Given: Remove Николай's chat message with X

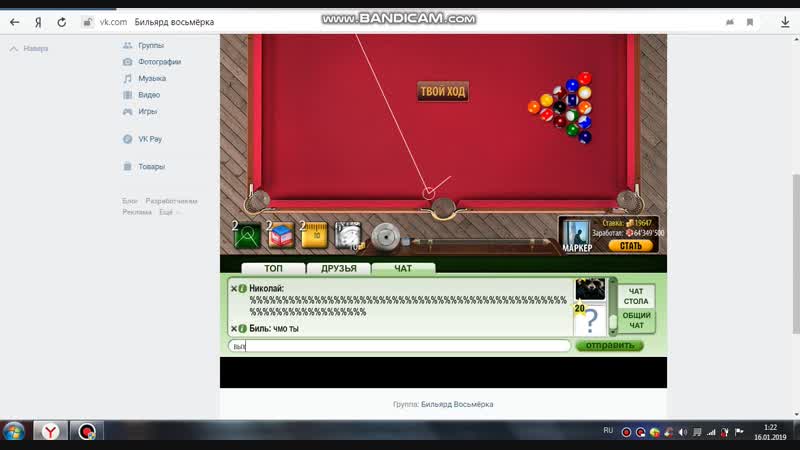Looking at the screenshot, I should point(234,289).
